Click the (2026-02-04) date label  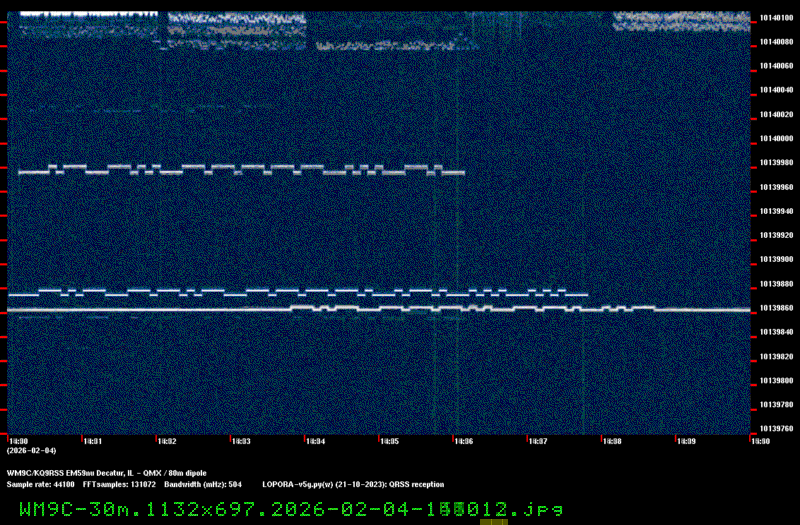coord(32,451)
